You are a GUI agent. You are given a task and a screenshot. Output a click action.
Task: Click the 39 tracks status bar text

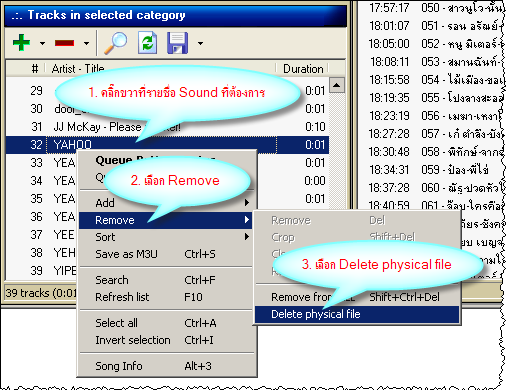(41, 293)
